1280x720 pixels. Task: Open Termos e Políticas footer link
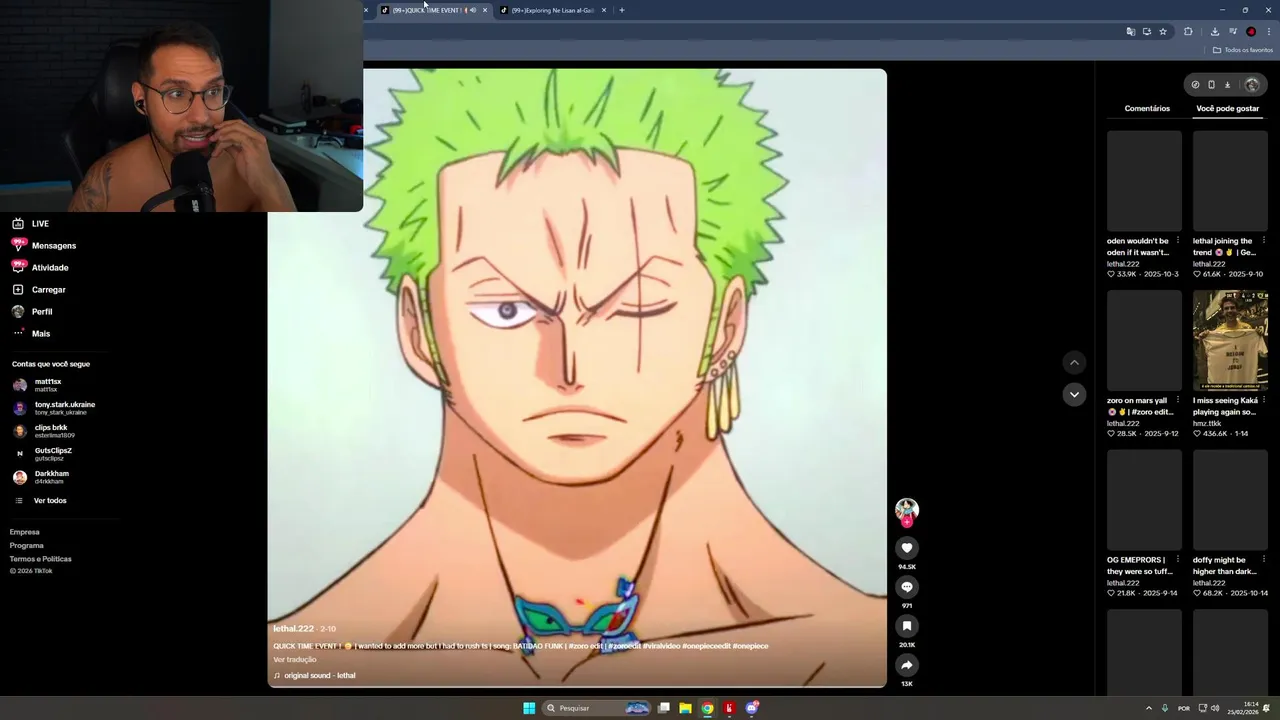[x=41, y=559]
